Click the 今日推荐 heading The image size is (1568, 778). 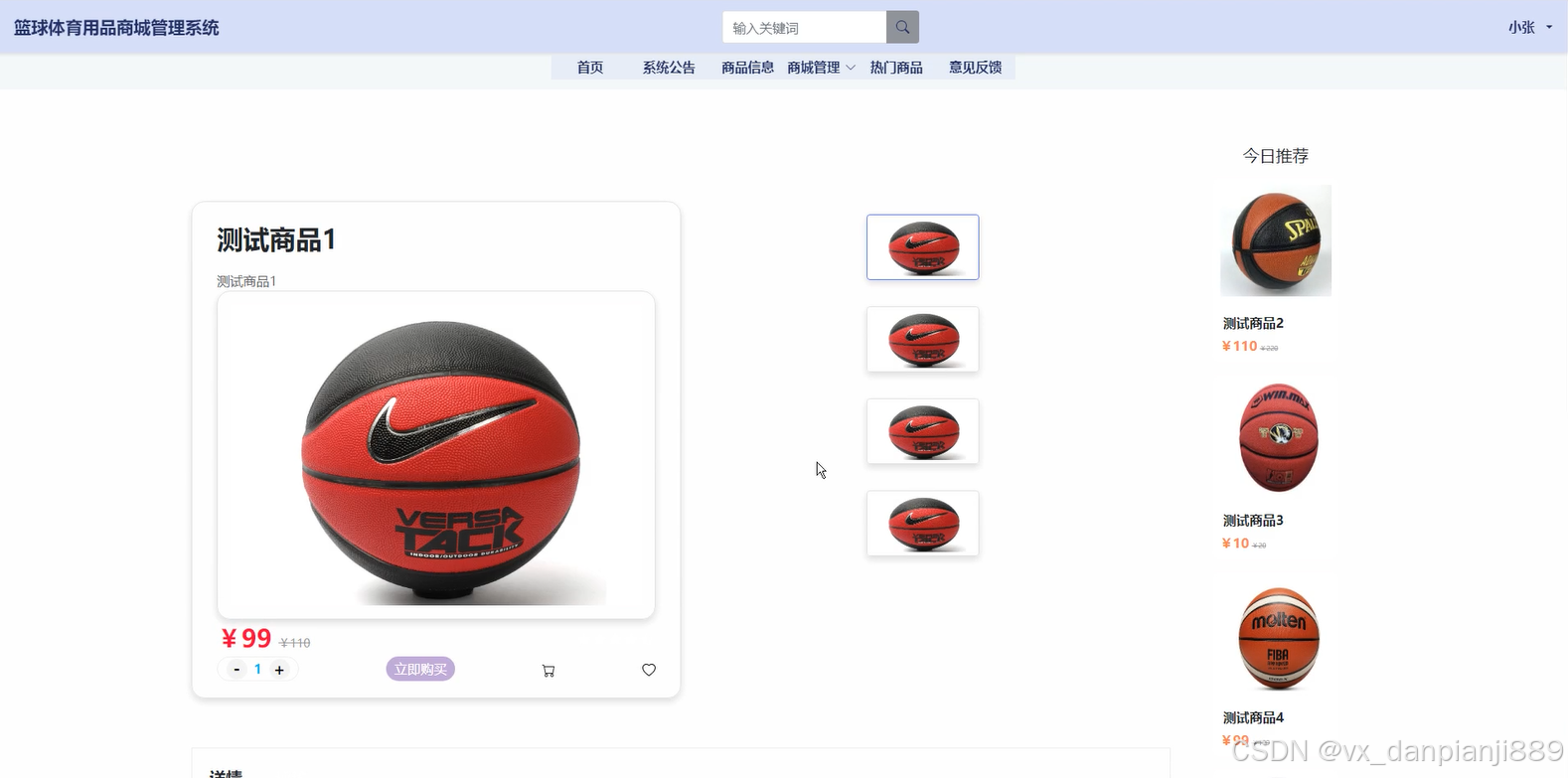point(1276,156)
